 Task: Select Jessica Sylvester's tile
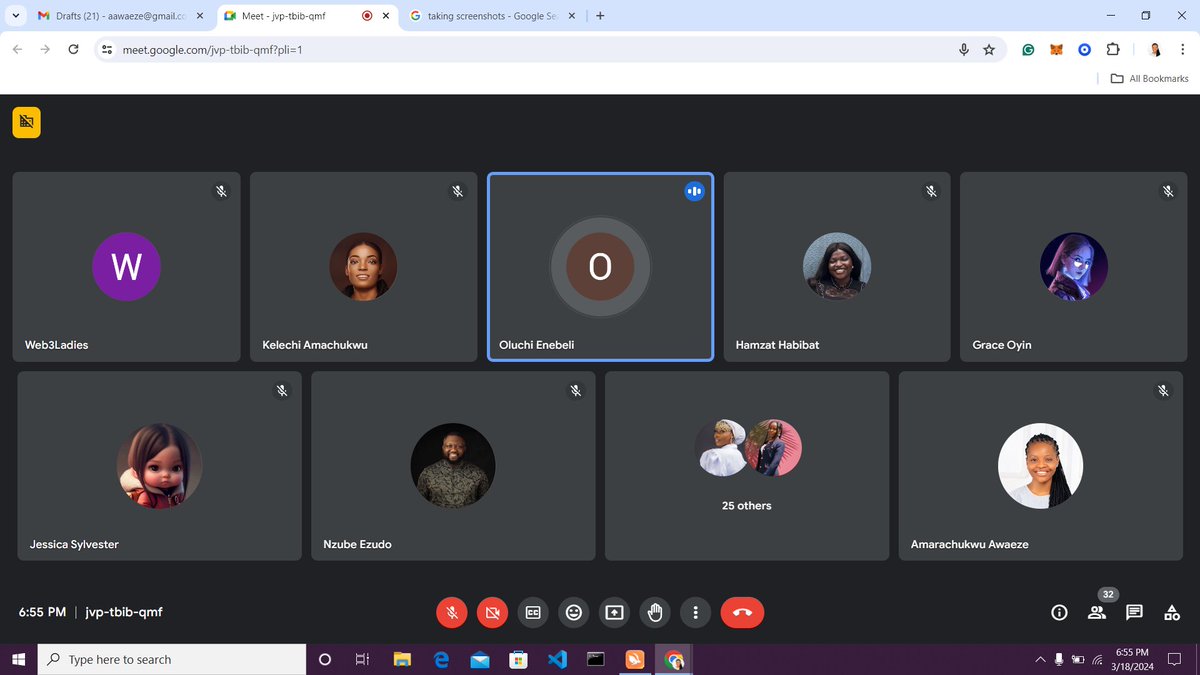coord(160,466)
